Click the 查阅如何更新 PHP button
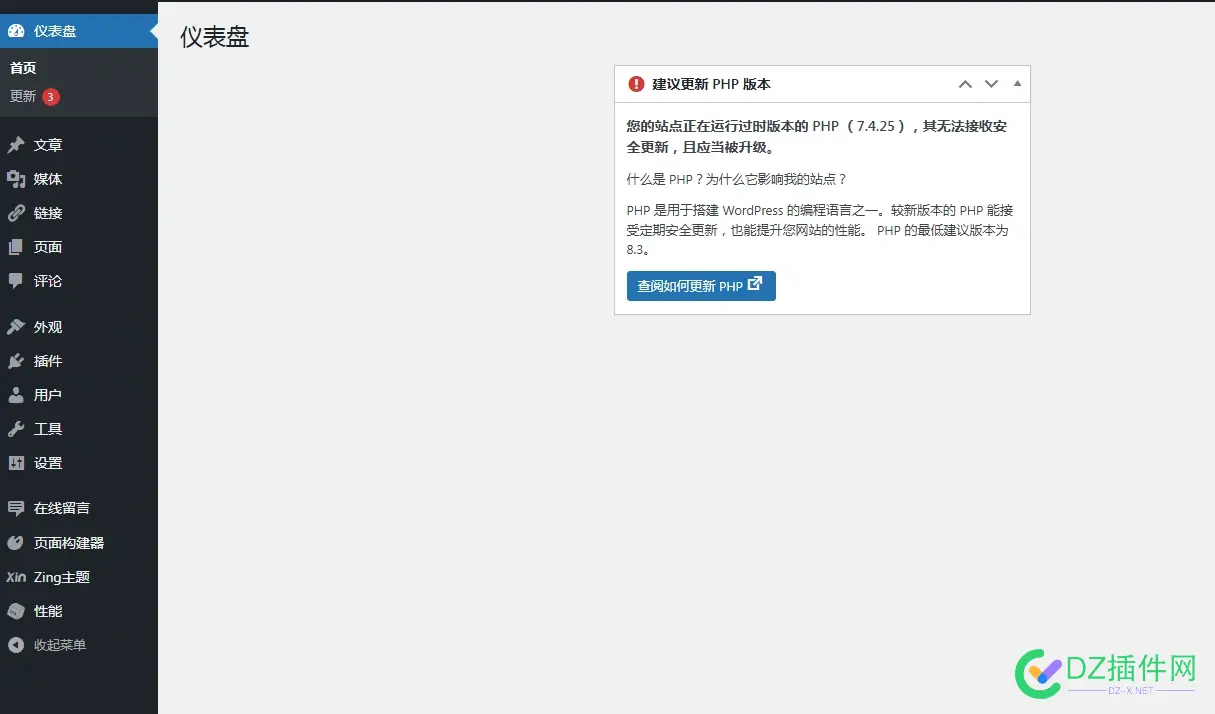 tap(701, 286)
